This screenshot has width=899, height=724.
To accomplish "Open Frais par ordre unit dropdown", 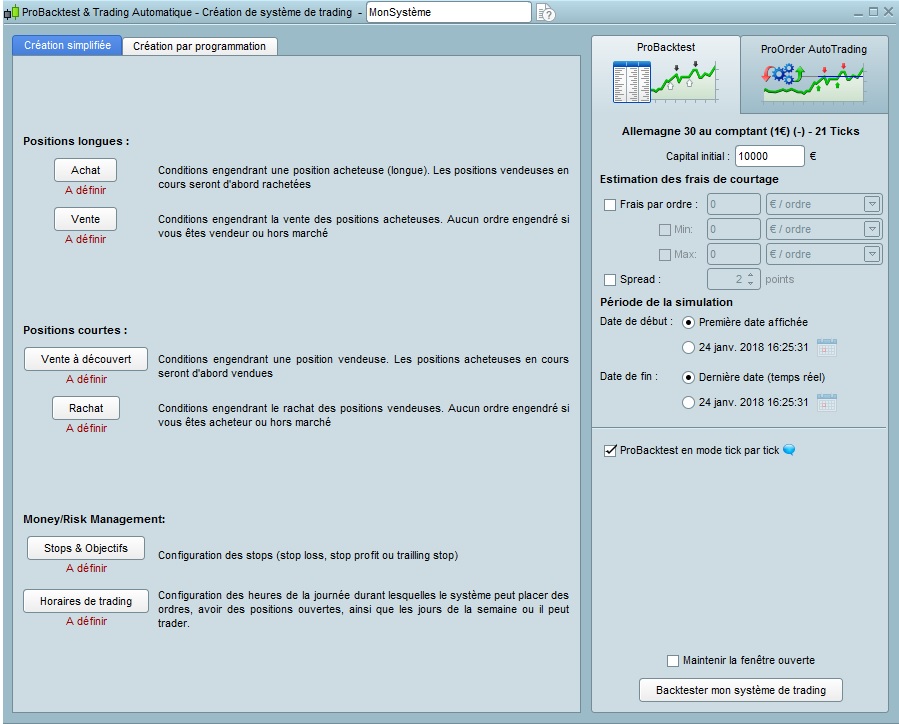I will [x=872, y=204].
